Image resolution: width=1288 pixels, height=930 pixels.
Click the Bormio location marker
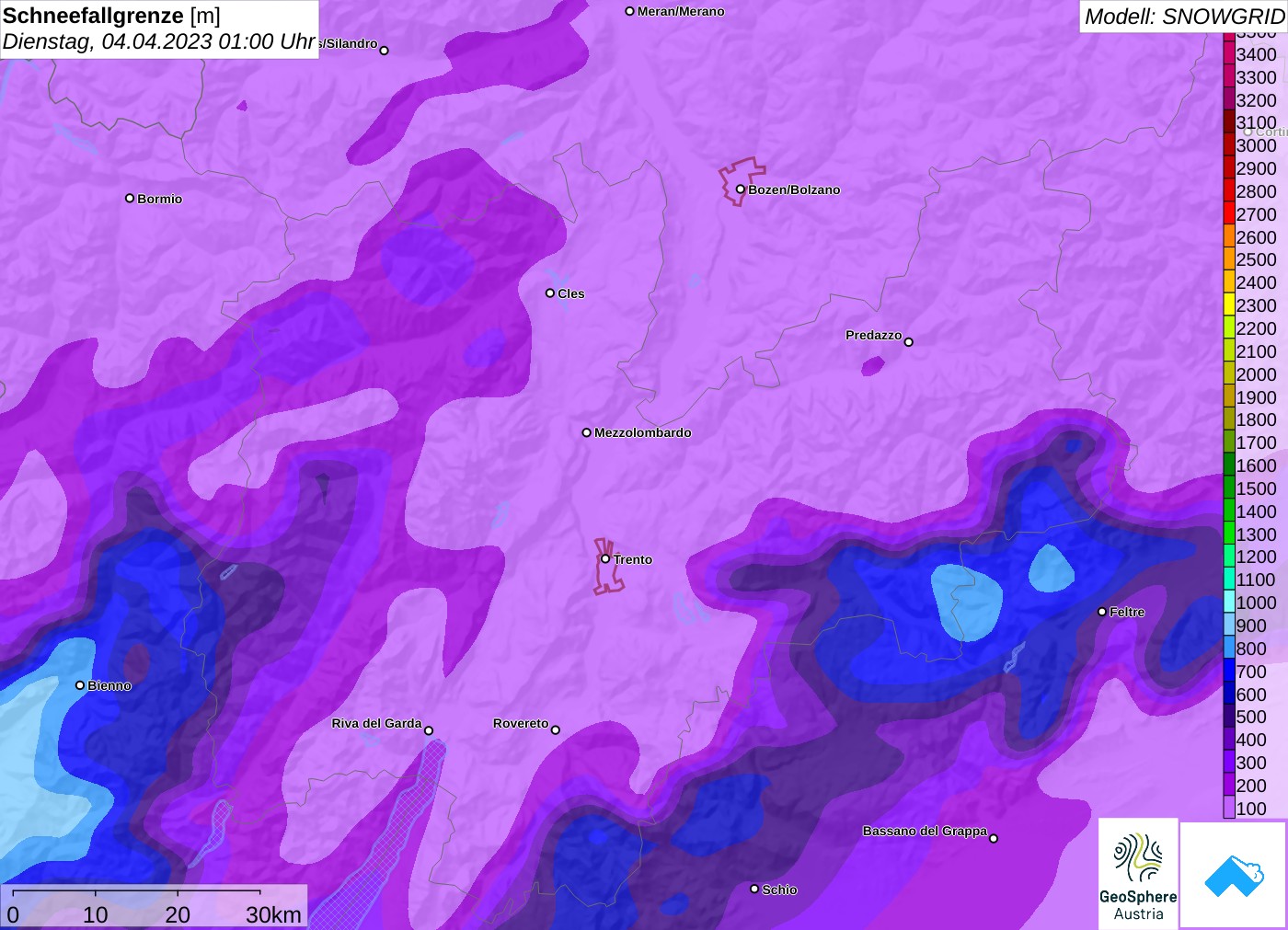tap(130, 198)
